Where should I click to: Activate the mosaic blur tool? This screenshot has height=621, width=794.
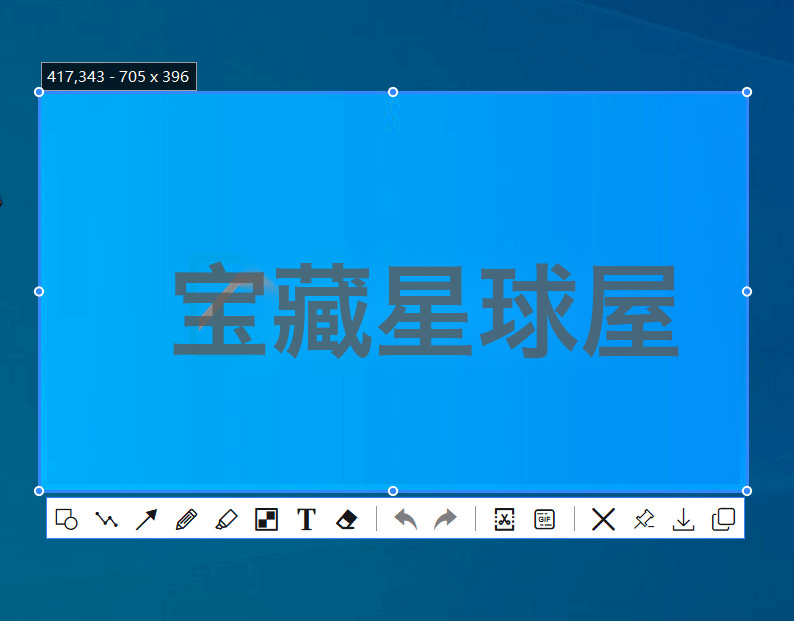point(266,519)
